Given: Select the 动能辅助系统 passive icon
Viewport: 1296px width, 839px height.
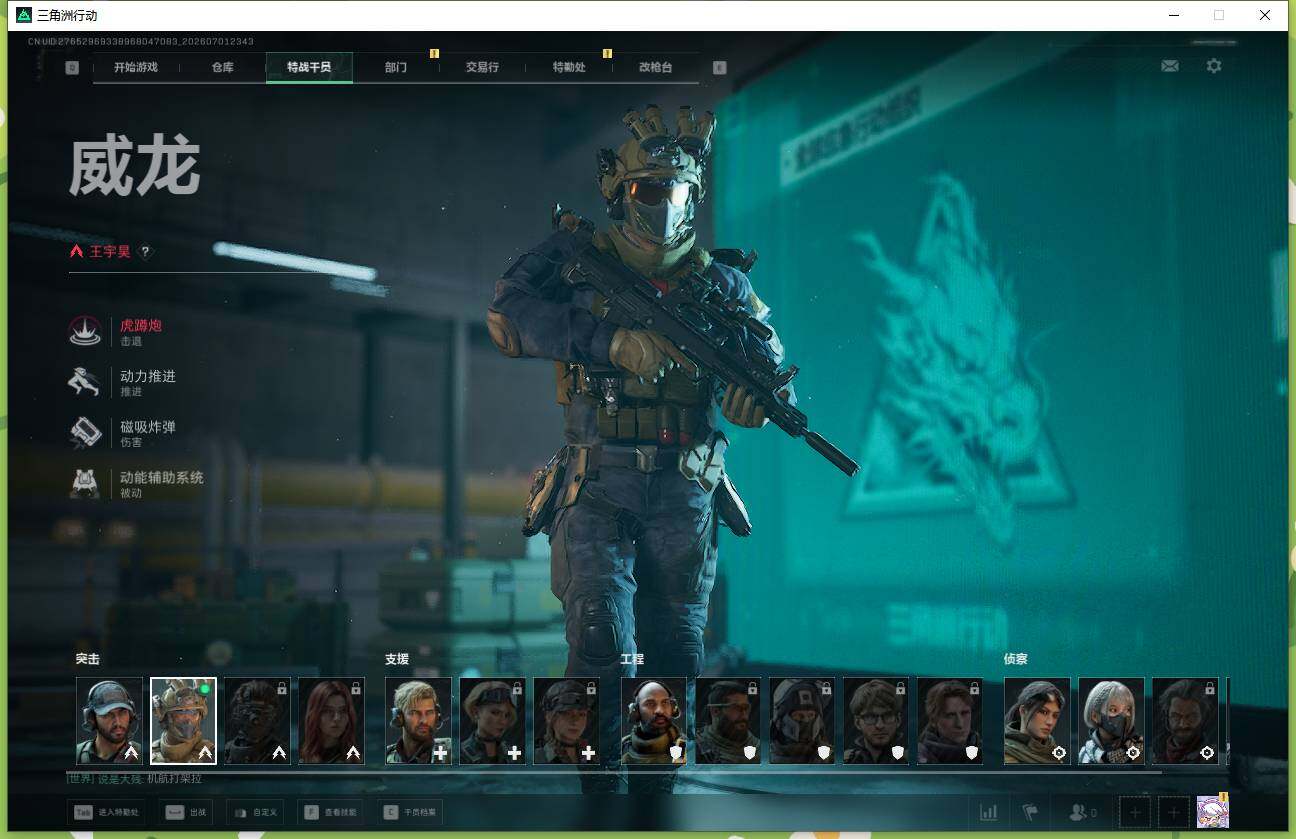Looking at the screenshot, I should point(84,484).
